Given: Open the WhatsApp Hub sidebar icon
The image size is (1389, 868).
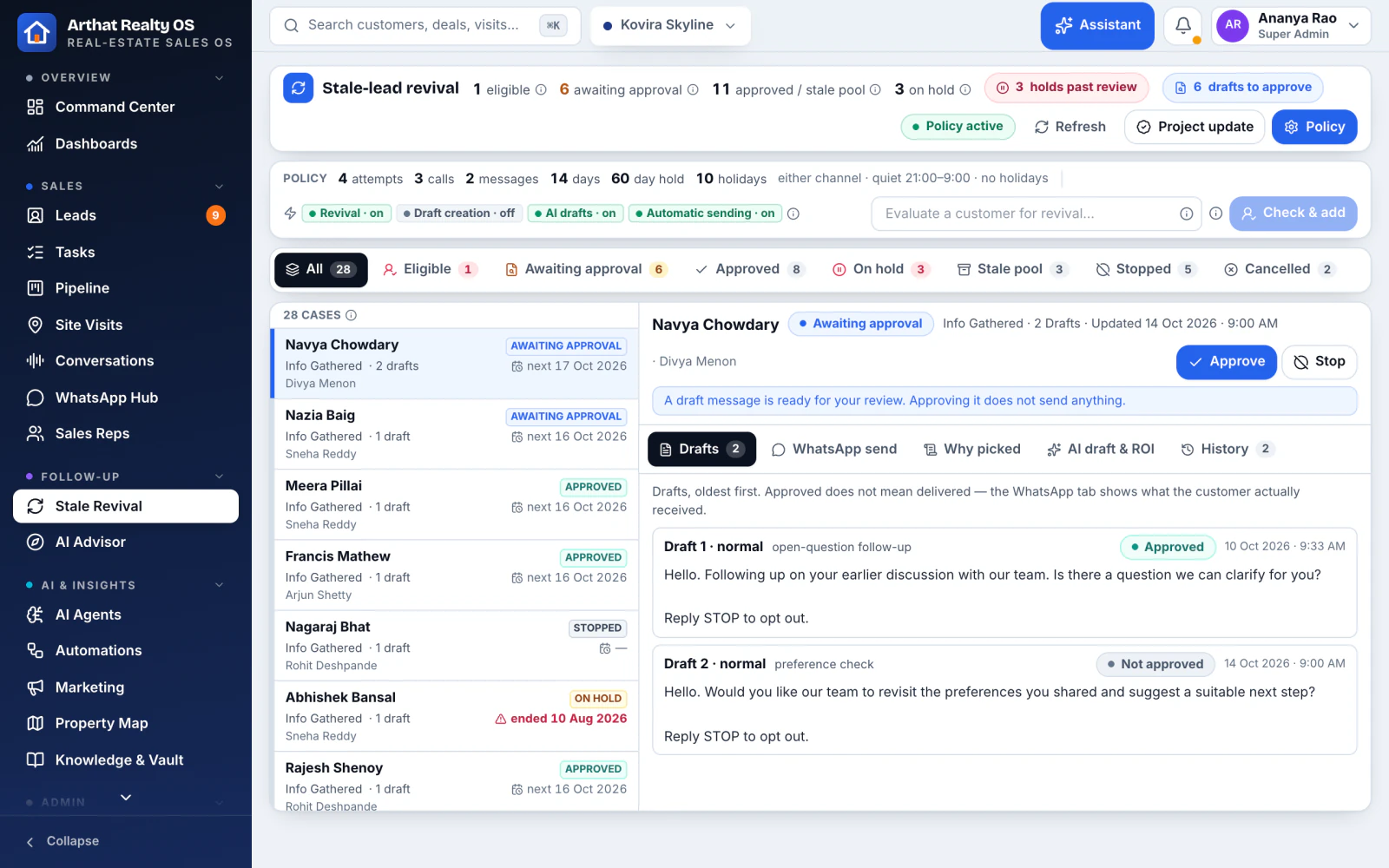Looking at the screenshot, I should [36, 398].
